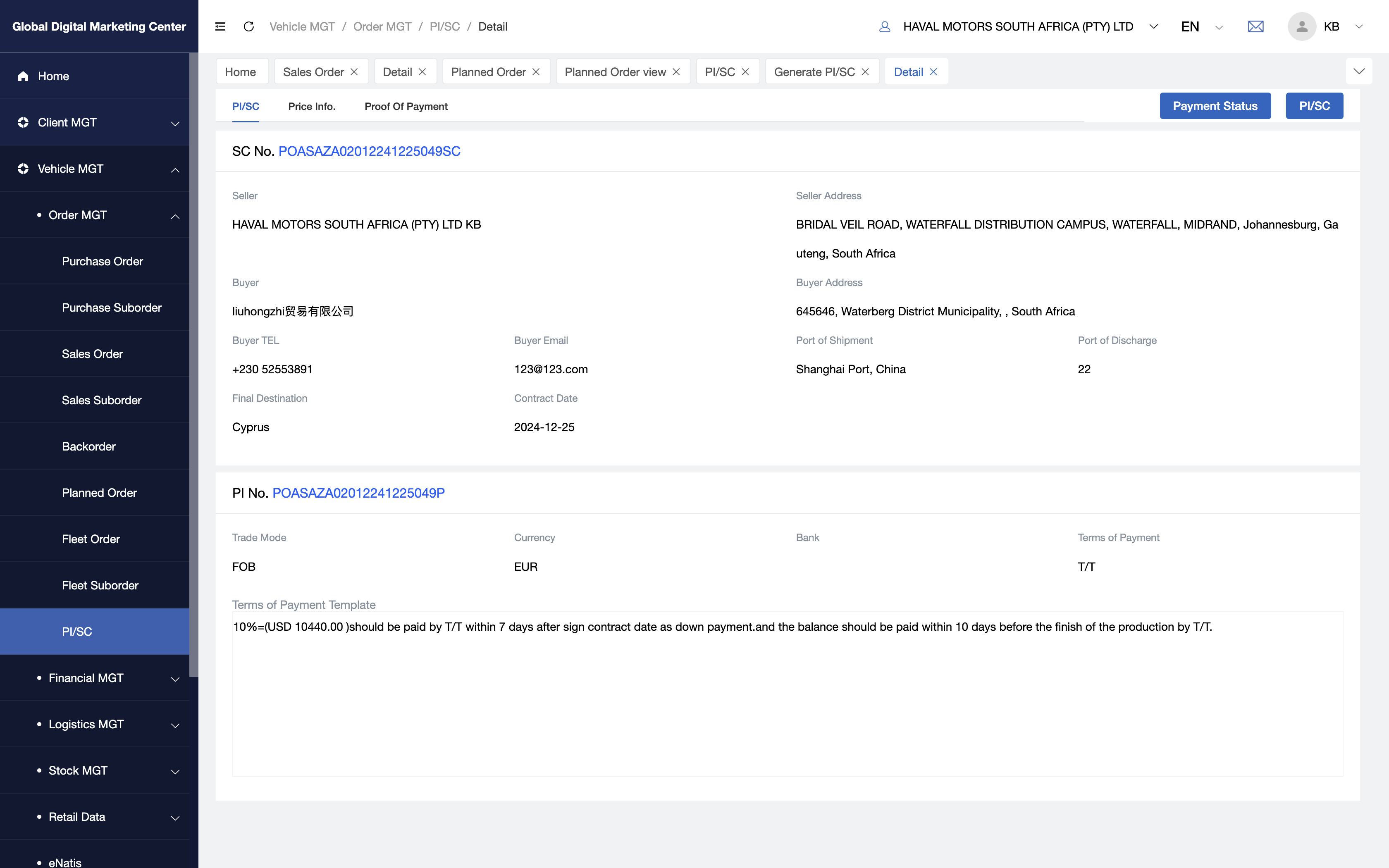Collapse Vehicle MGT menu
Screen dimensions: 1389x868
coord(175,169)
